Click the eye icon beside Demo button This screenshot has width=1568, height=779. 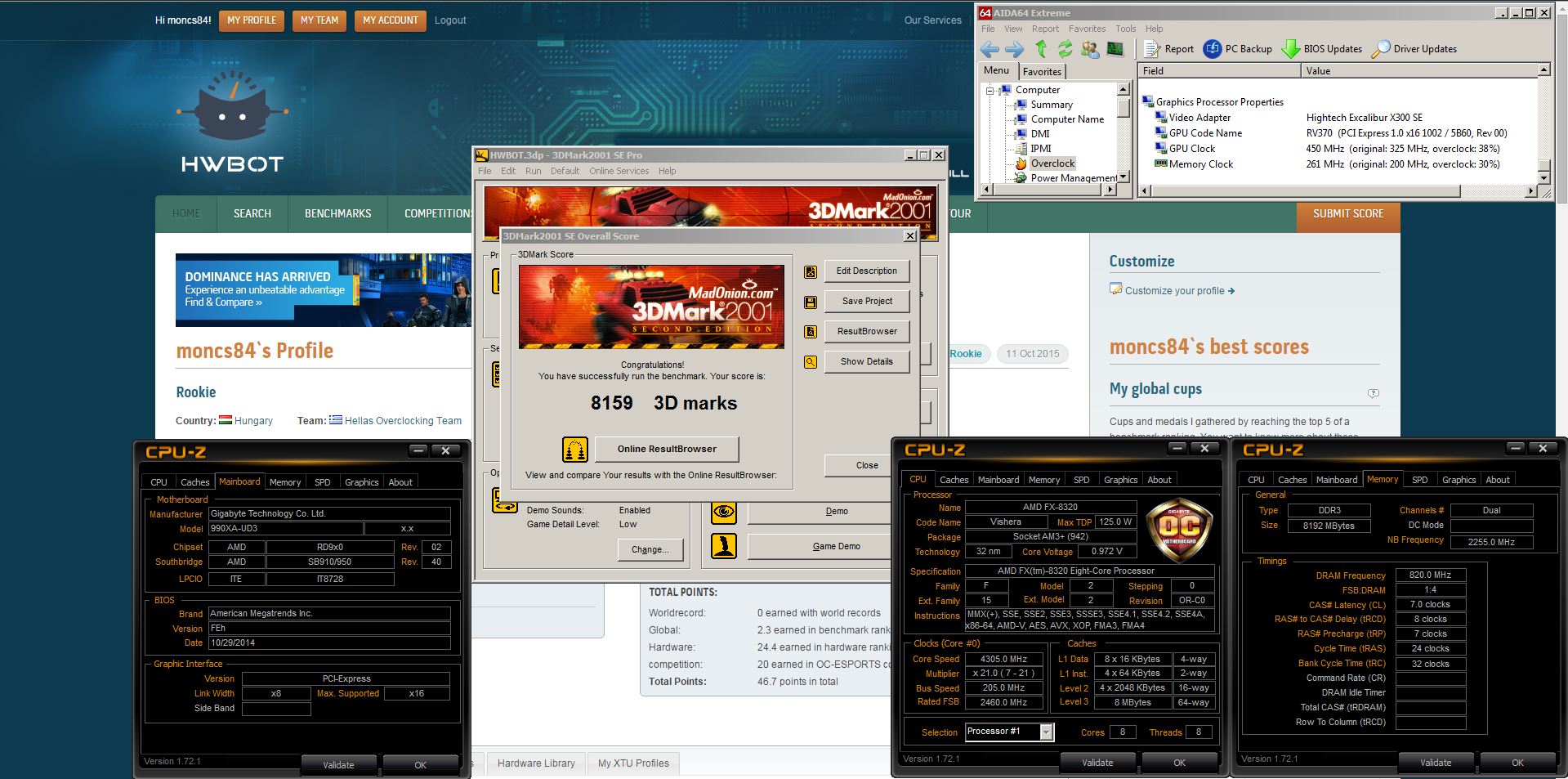tap(724, 512)
